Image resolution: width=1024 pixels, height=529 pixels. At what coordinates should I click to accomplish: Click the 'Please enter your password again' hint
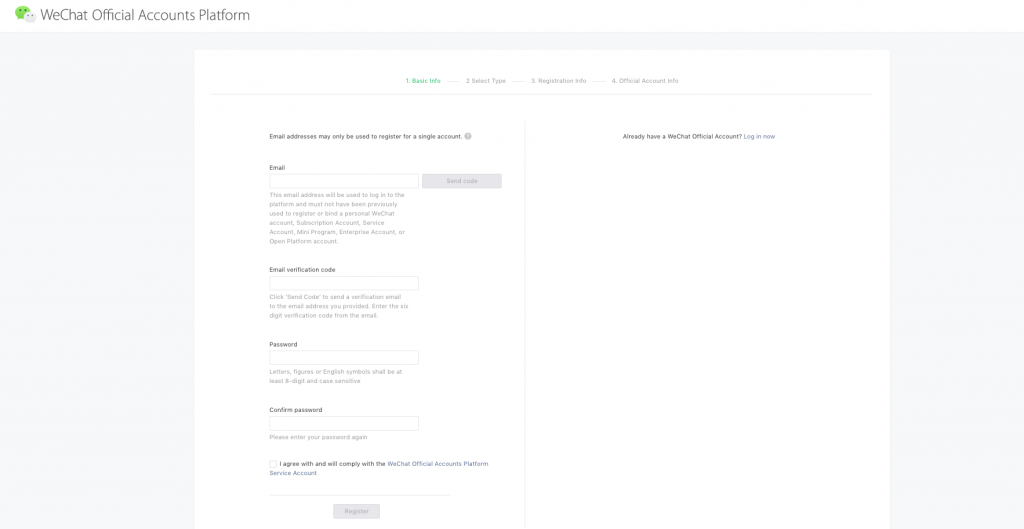point(318,437)
